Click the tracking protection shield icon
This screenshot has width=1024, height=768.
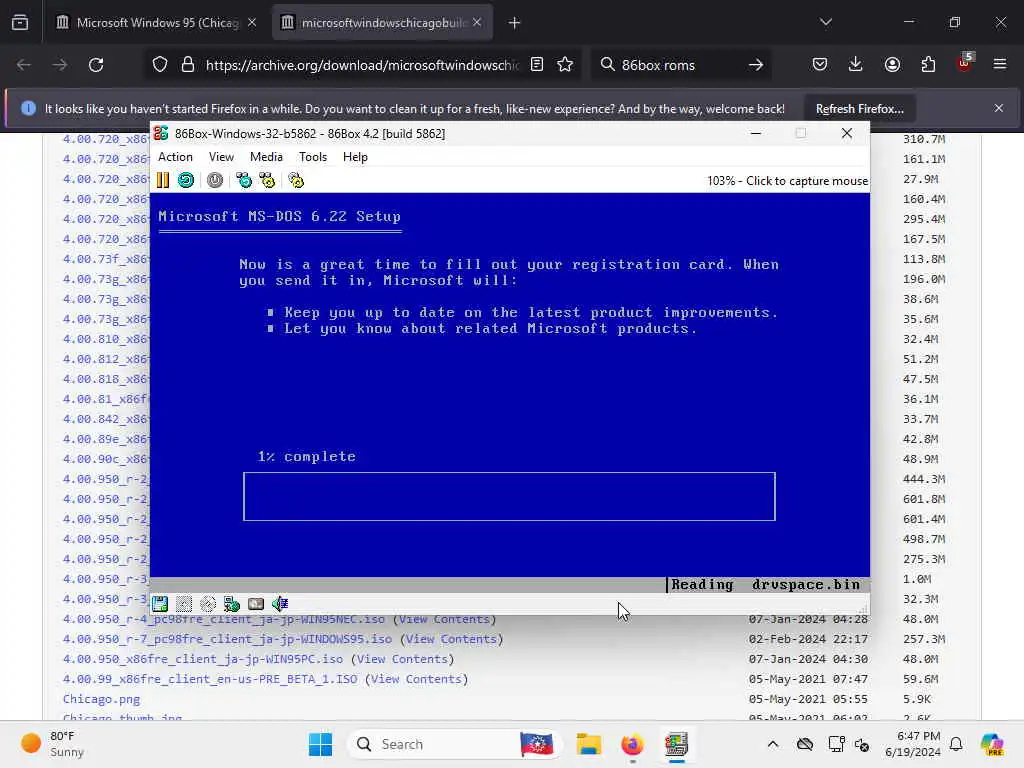tap(160, 65)
